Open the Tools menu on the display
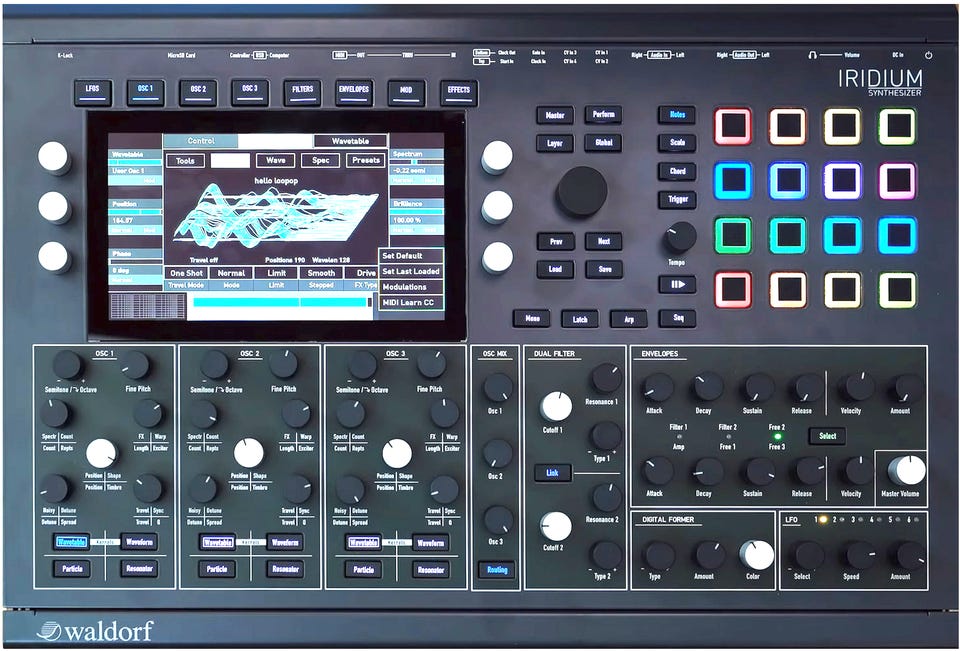The image size is (960, 651). (x=185, y=160)
